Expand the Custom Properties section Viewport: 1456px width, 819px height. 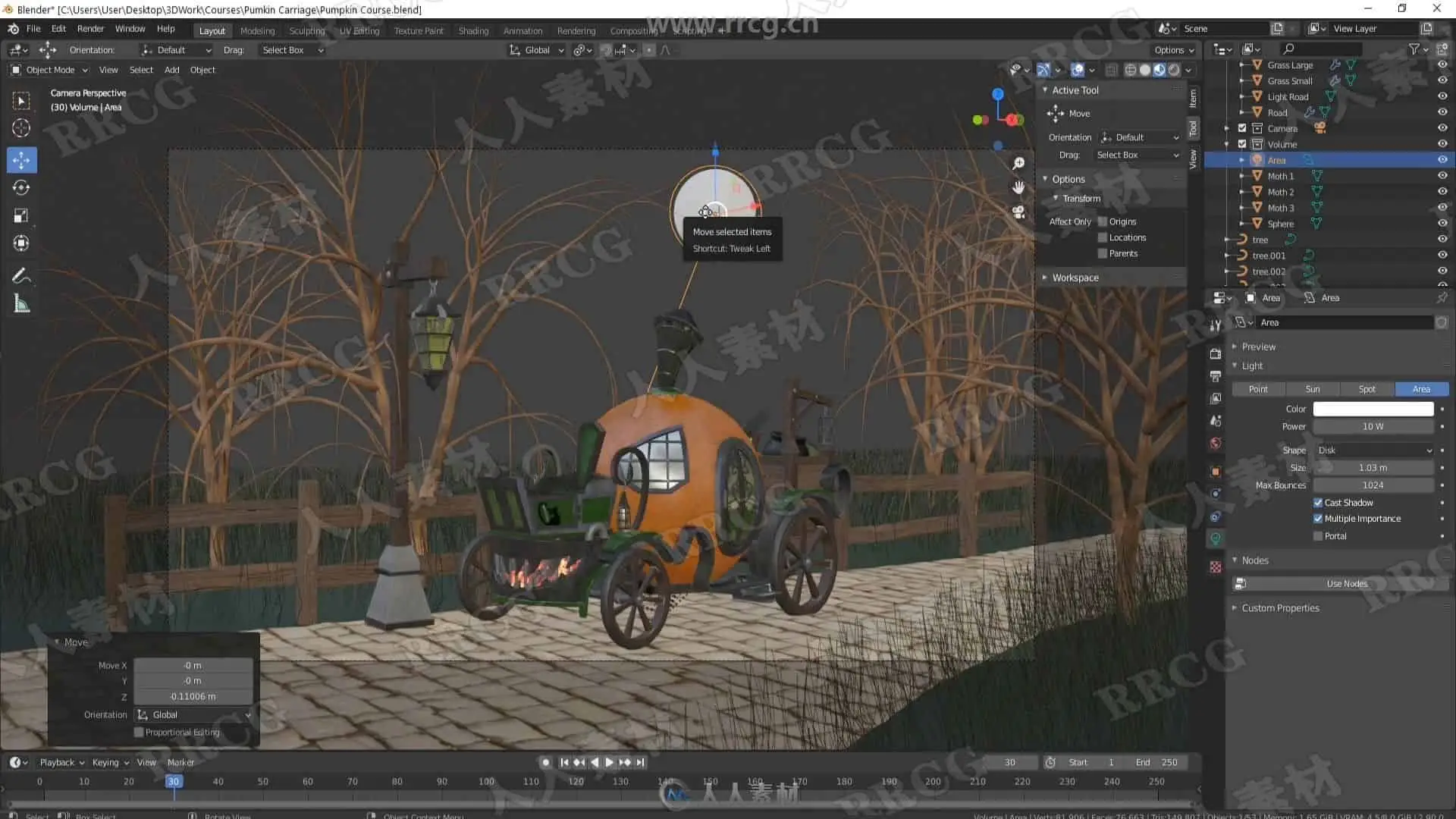pos(1280,608)
